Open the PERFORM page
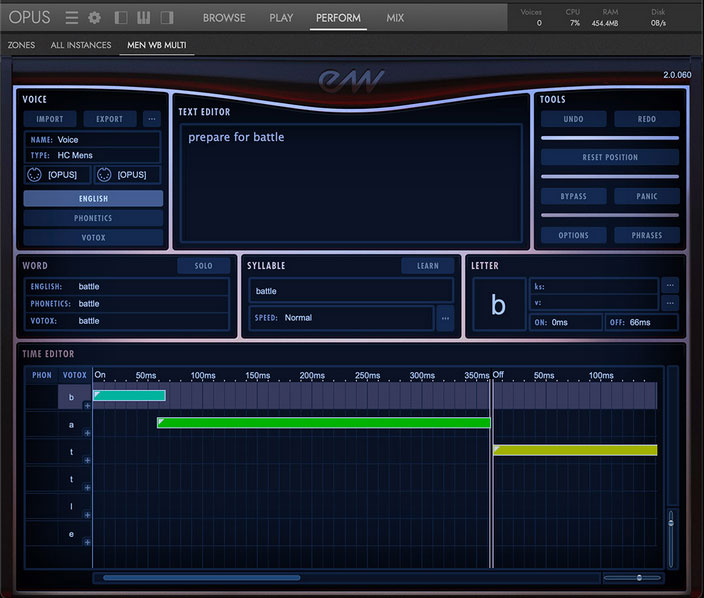This screenshot has height=598, width=704. (338, 18)
